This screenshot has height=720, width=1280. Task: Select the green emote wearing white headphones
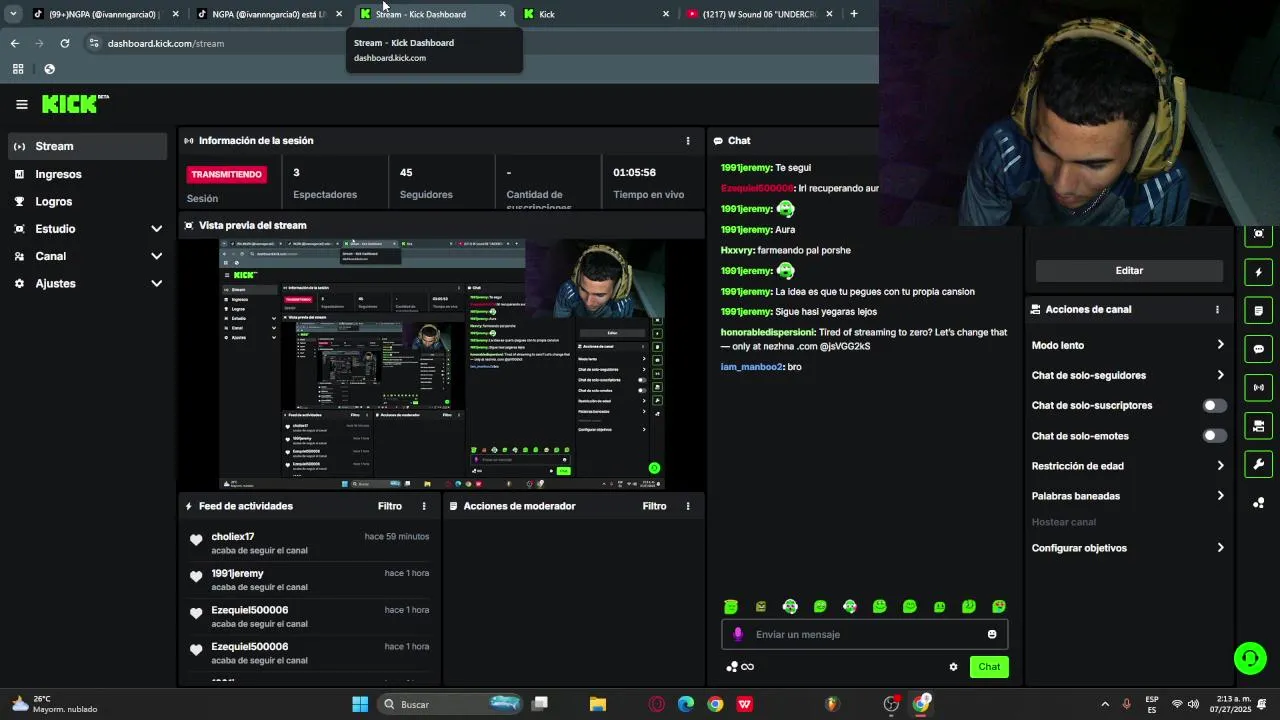click(x=790, y=606)
